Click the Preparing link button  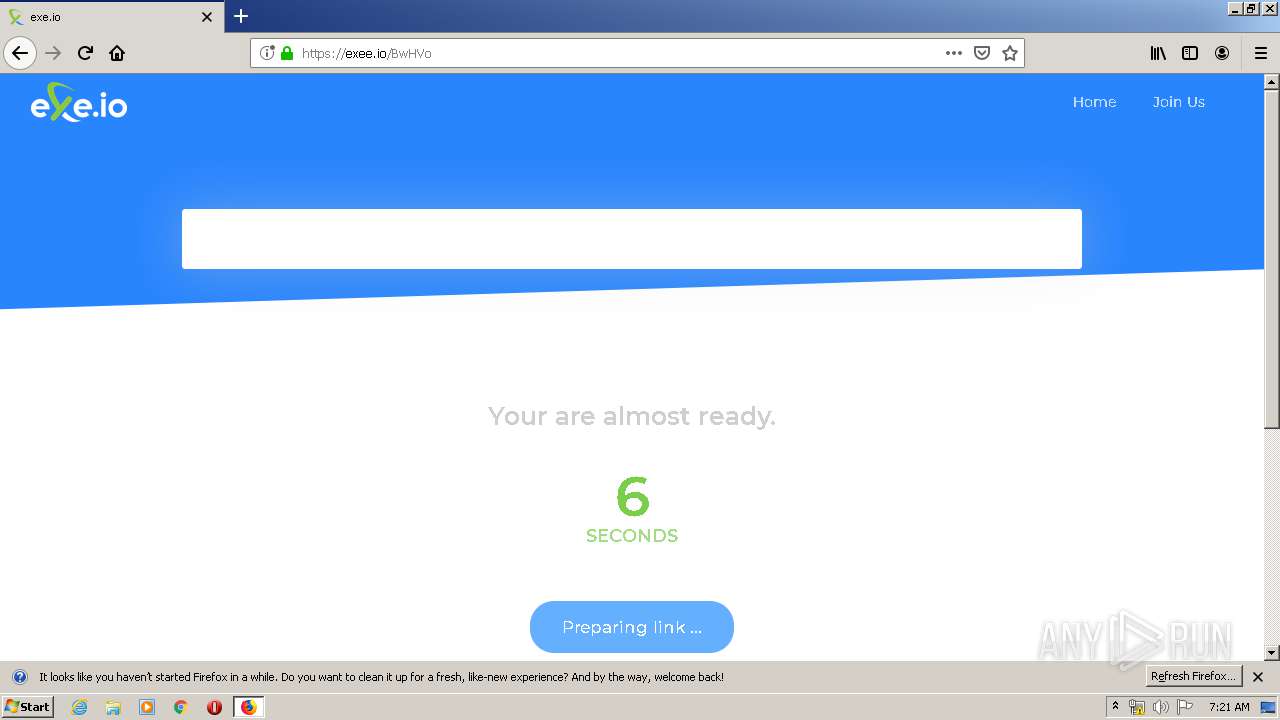coord(632,627)
